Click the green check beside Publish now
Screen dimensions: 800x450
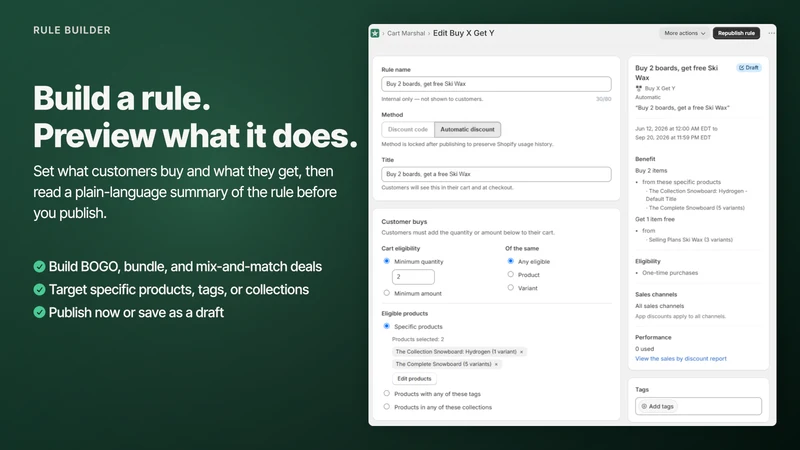point(39,312)
